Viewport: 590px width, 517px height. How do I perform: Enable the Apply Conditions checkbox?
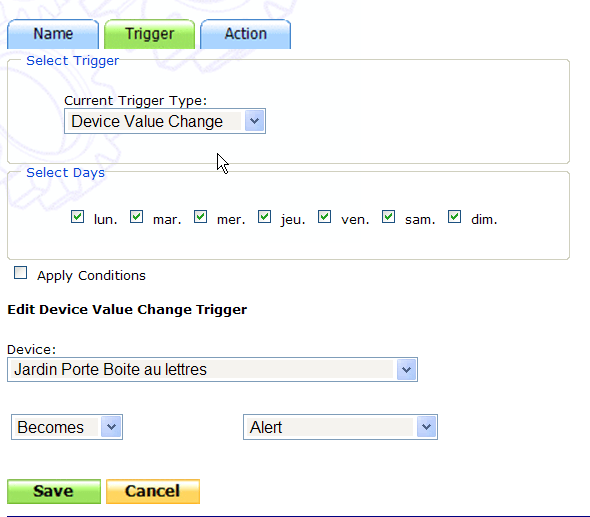coord(20,273)
